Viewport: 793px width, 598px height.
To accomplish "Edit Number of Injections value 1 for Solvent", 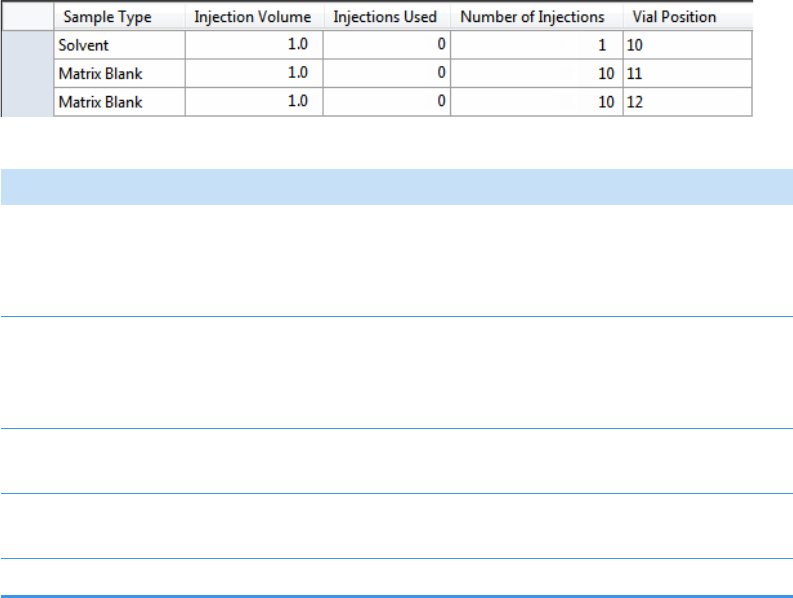I will click(x=537, y=45).
